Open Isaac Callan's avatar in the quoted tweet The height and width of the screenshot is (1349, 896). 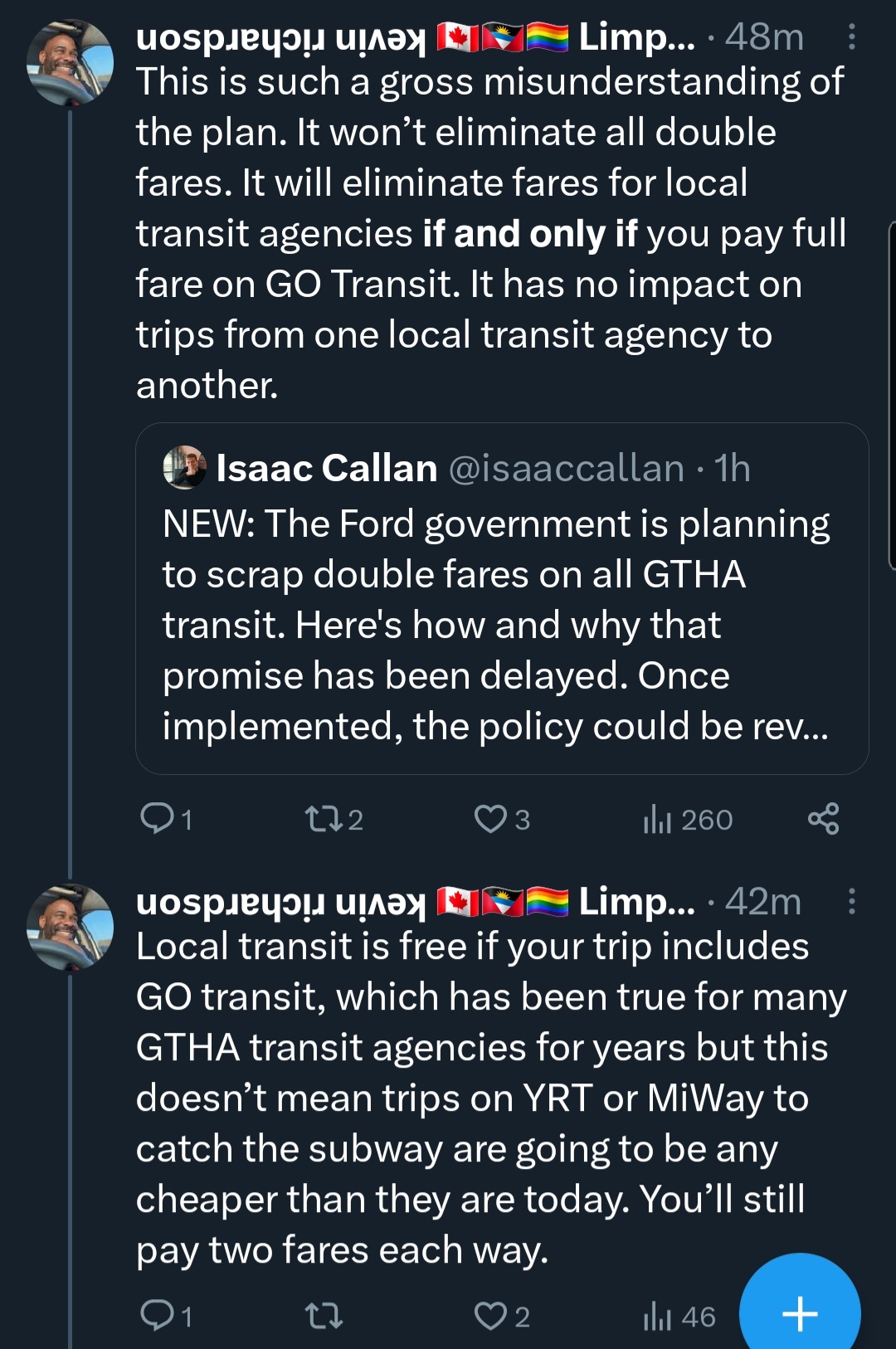point(184,468)
